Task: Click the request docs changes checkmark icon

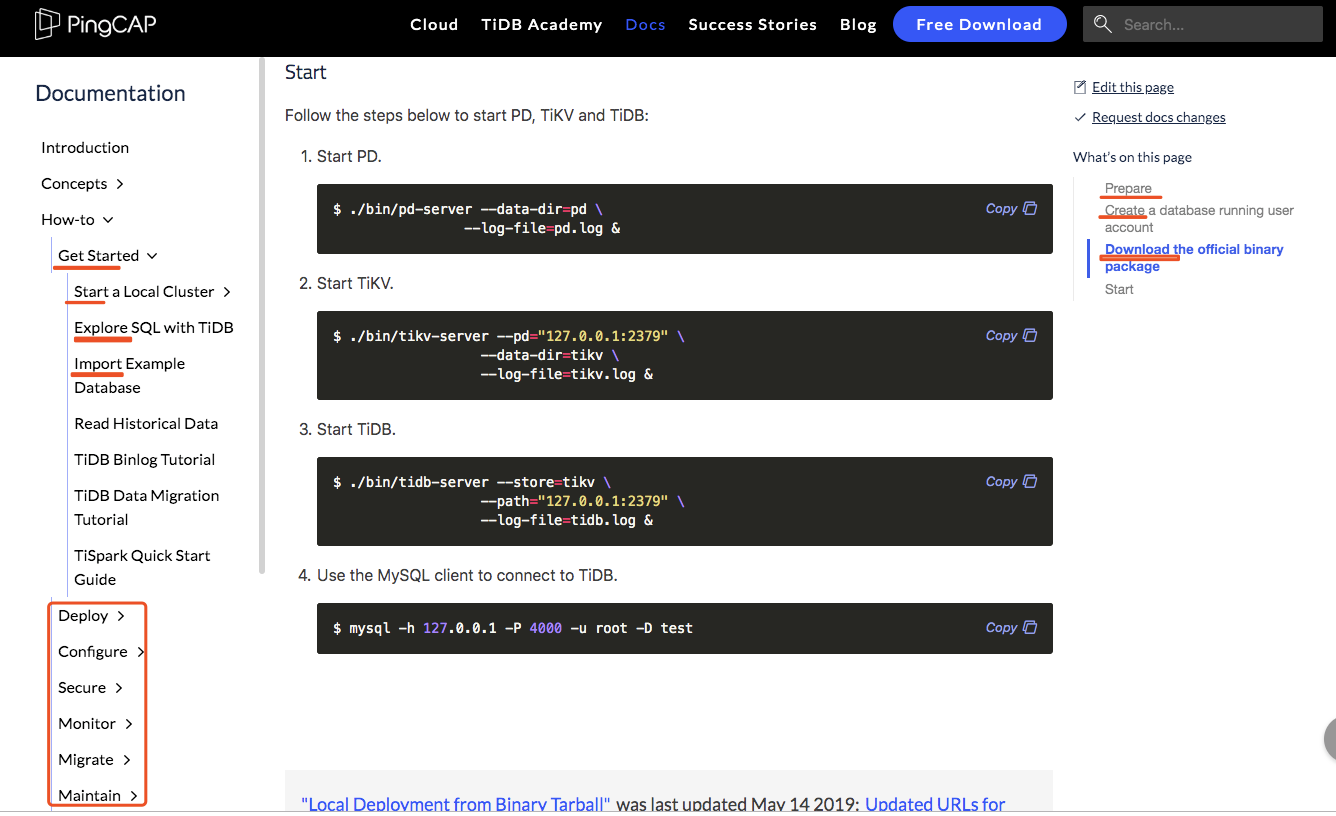Action: 1079,117
